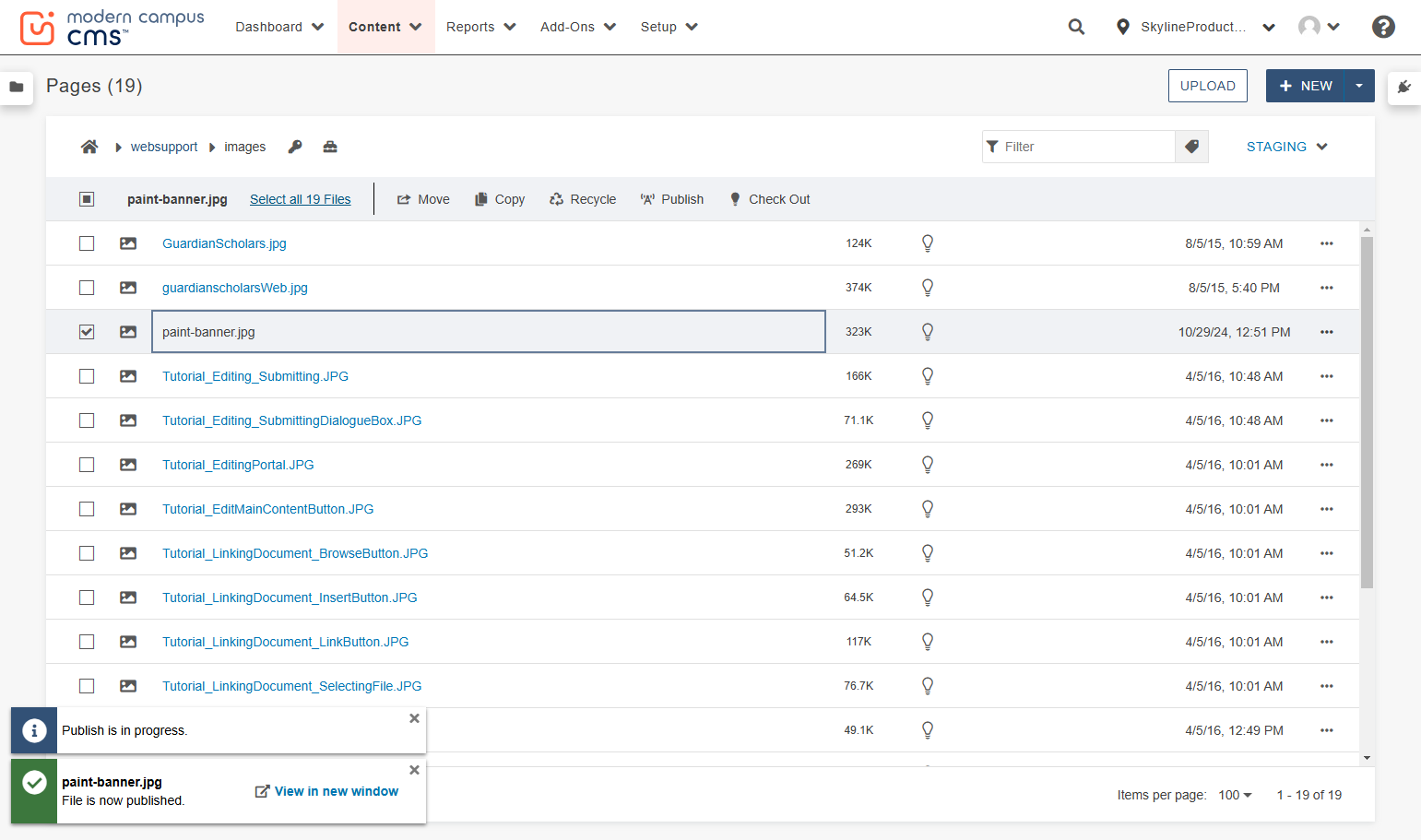This screenshot has height=840, width=1421.
Task: Close the 'Publish is in progress' notification
Action: click(414, 718)
